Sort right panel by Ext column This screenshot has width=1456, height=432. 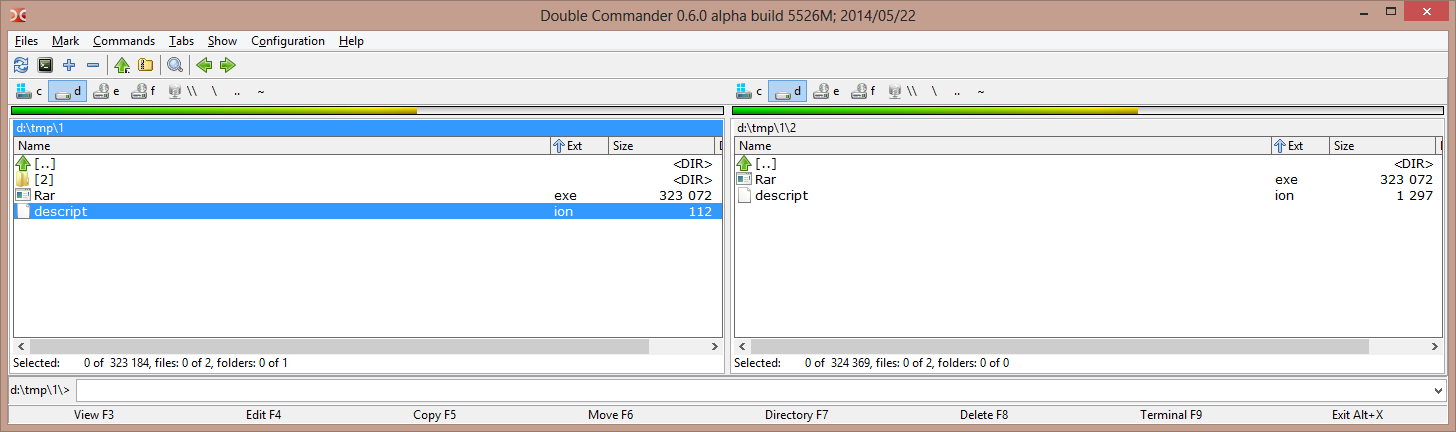pyautogui.click(x=1300, y=146)
